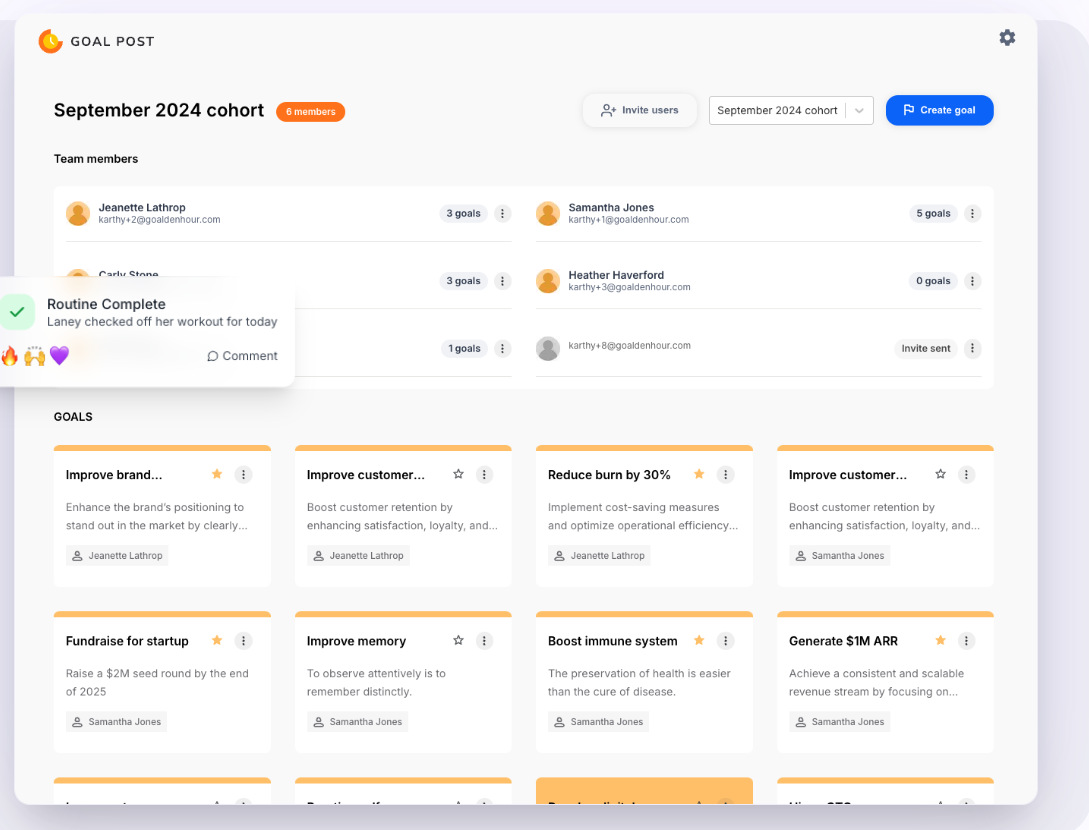Unstar the Reduce burn by 30% goal
Image resolution: width=1089 pixels, height=830 pixels.
(x=698, y=474)
